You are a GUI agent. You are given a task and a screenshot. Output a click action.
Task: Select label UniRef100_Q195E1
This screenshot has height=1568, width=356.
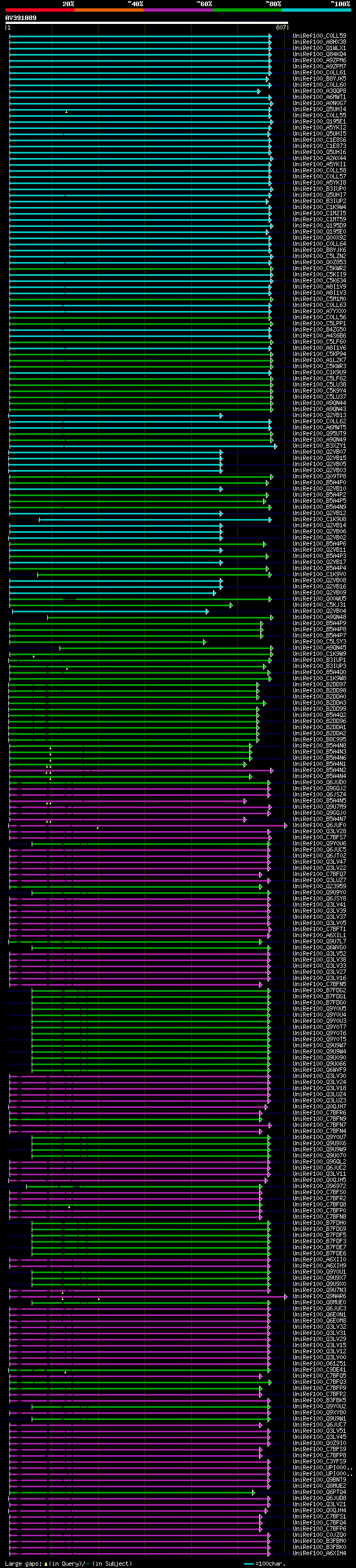click(319, 122)
